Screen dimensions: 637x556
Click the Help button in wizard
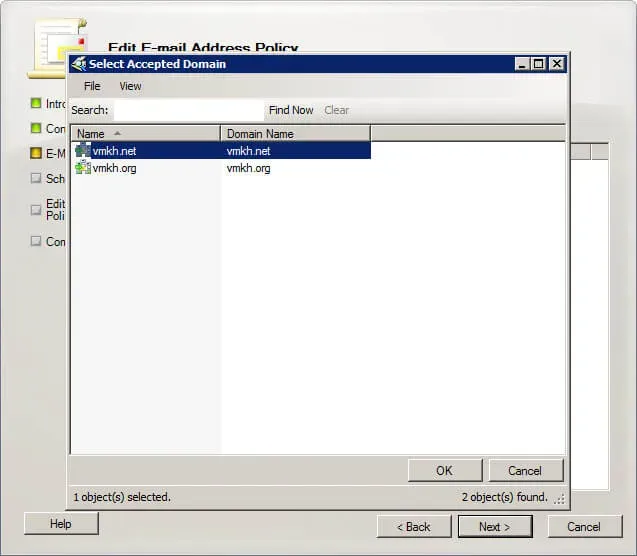tap(61, 524)
